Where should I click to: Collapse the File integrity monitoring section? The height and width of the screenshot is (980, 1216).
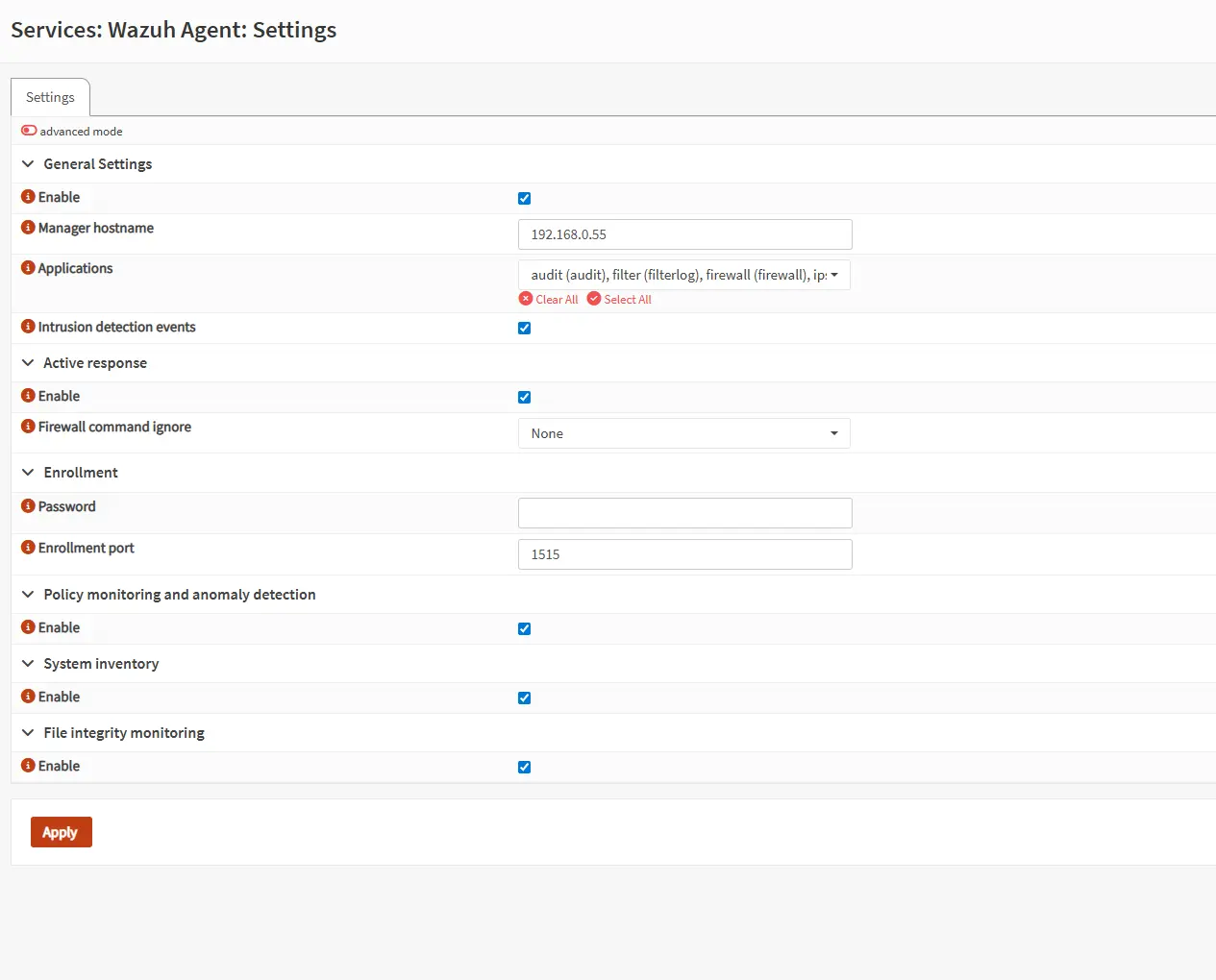tap(28, 733)
